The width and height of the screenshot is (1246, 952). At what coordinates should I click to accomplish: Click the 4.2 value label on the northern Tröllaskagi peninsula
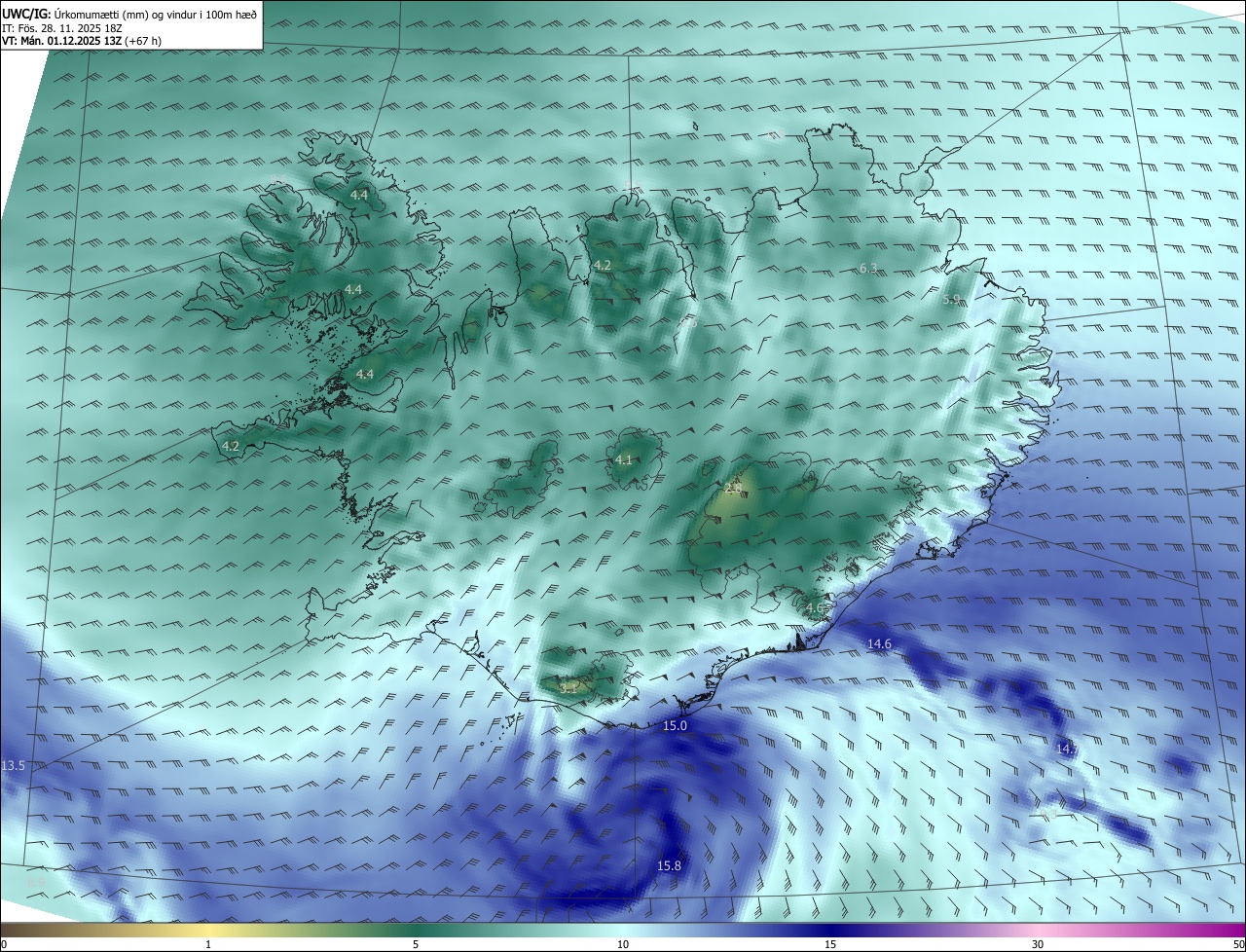click(x=603, y=265)
